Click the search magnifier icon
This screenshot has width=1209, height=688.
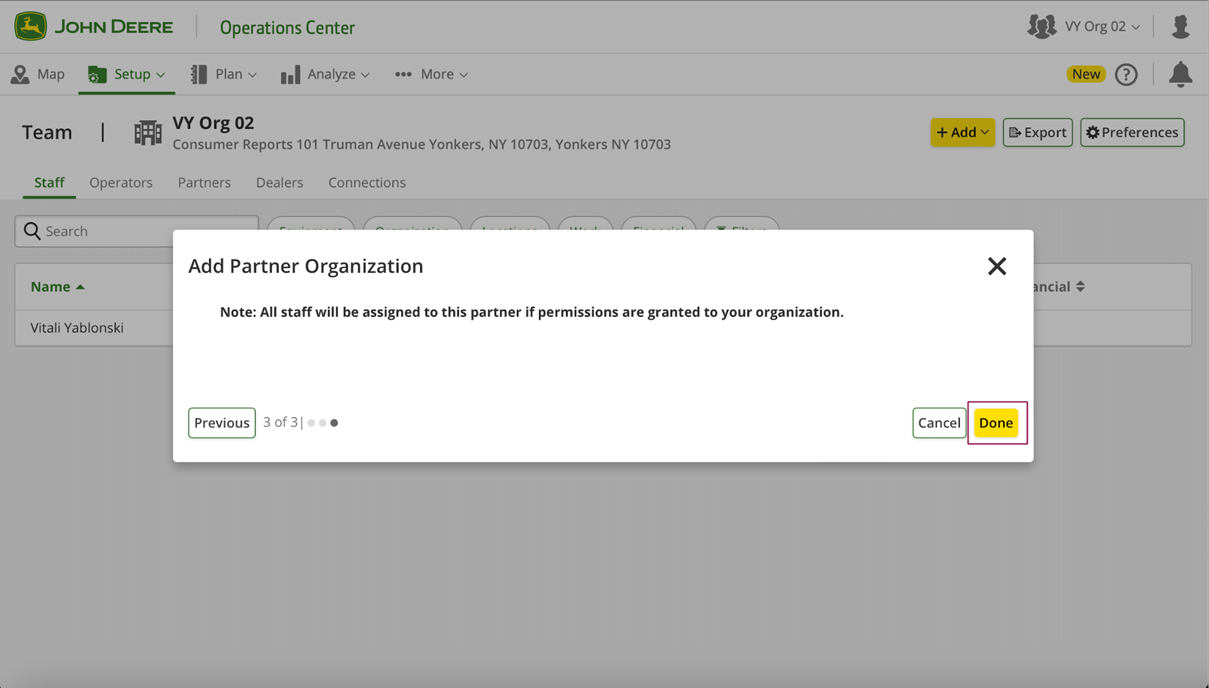[x=32, y=231]
